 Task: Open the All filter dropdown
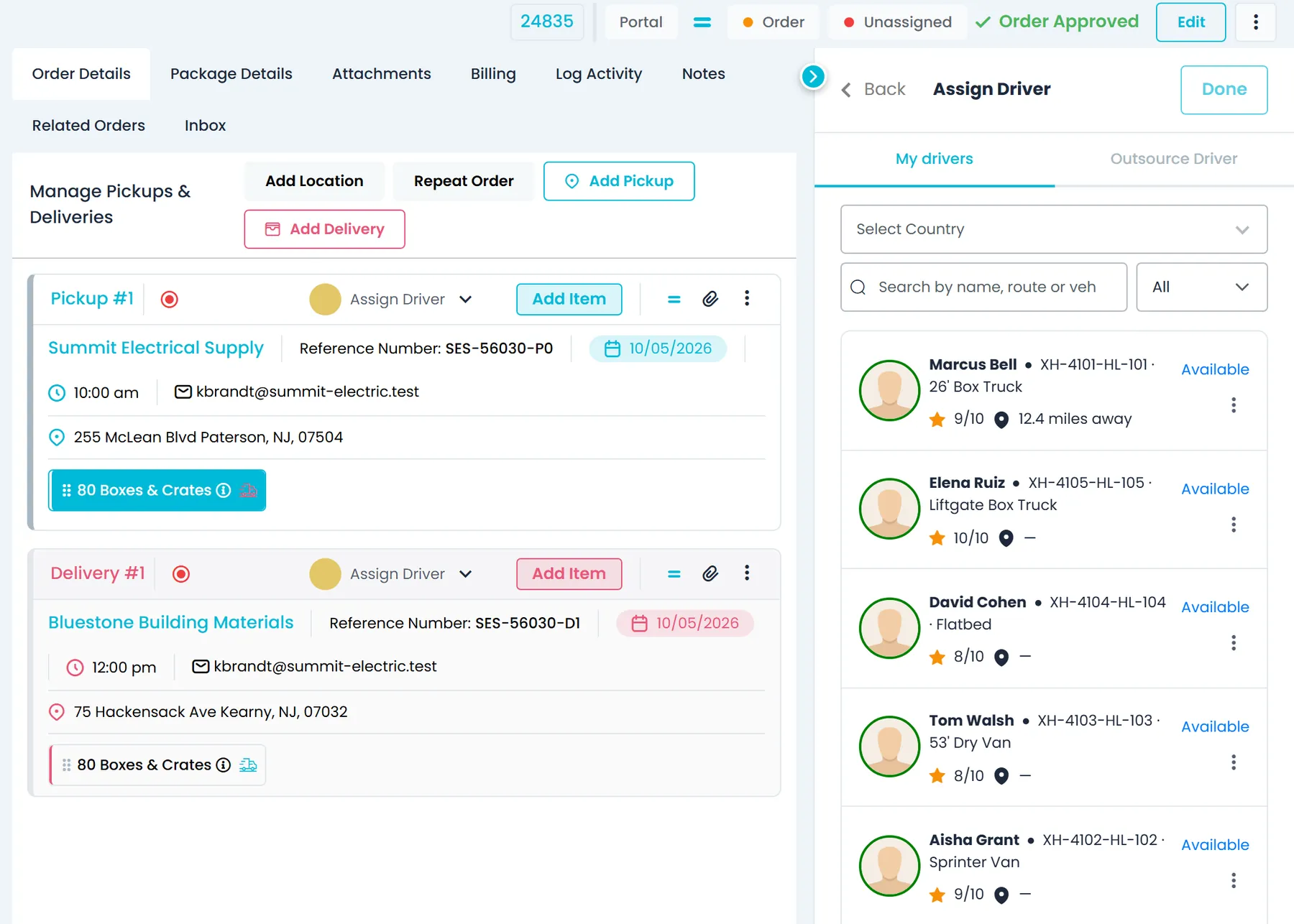click(x=1201, y=287)
